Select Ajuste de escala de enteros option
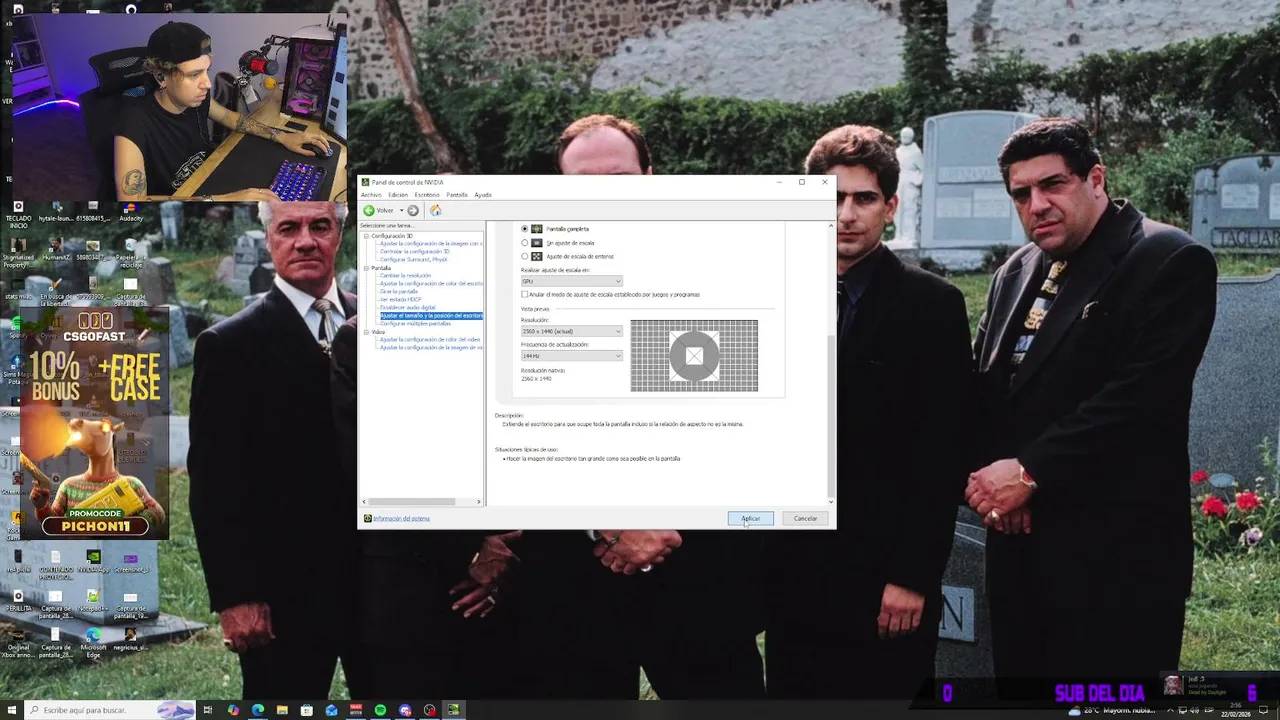The width and height of the screenshot is (1280, 720). [x=524, y=257]
